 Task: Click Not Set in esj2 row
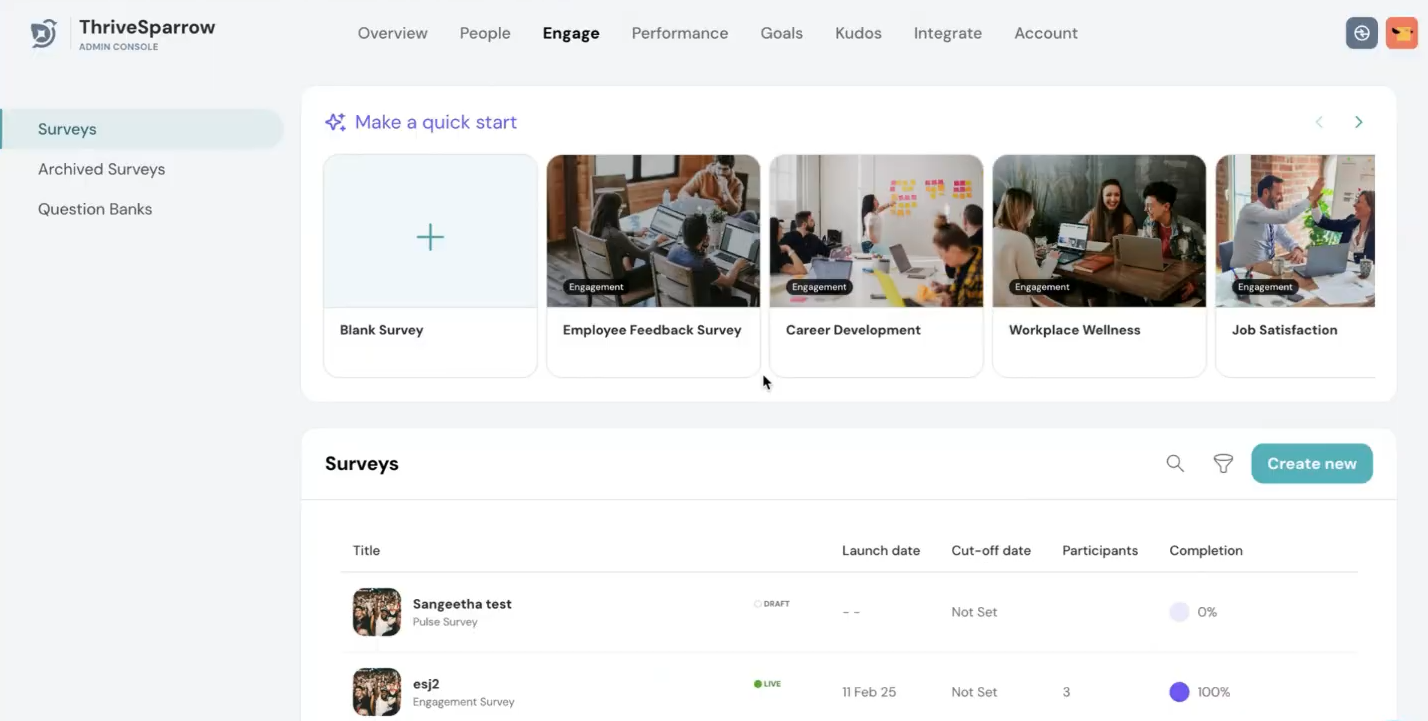coord(974,692)
